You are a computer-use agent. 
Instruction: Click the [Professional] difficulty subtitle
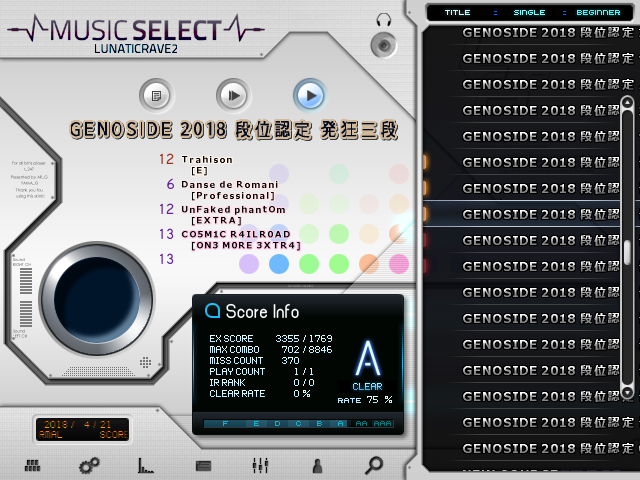233,196
